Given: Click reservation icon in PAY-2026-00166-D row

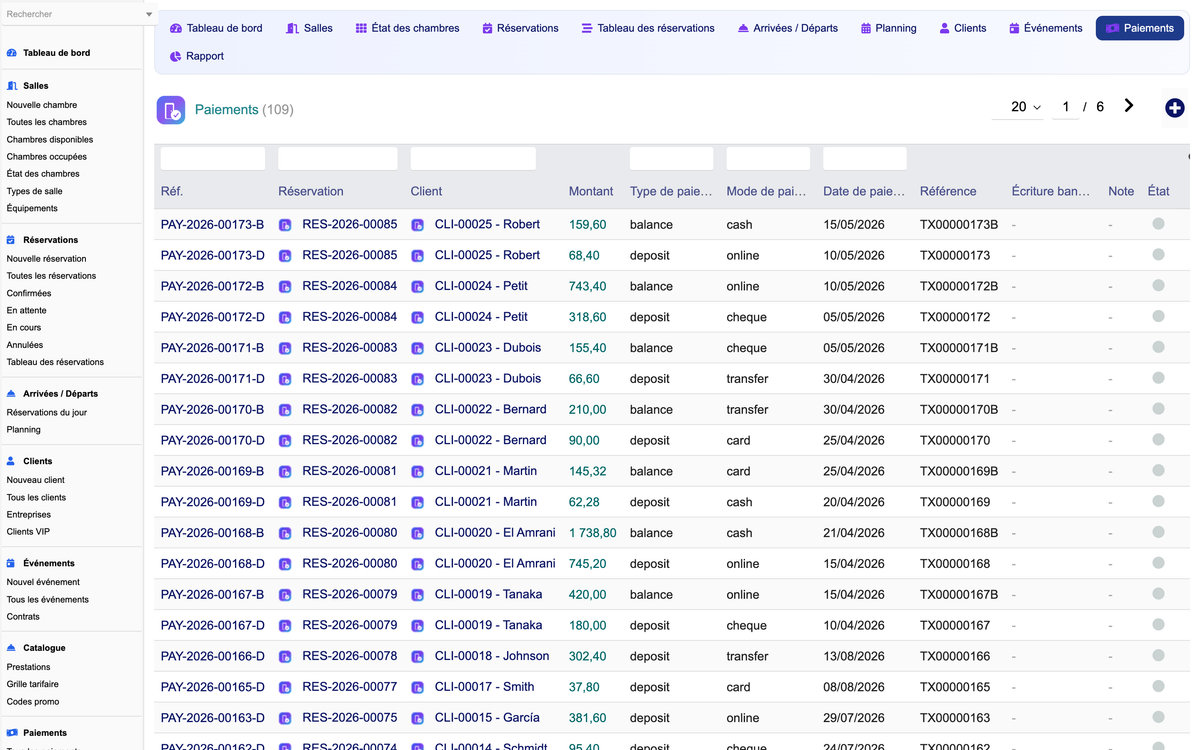Looking at the screenshot, I should pos(285,657).
